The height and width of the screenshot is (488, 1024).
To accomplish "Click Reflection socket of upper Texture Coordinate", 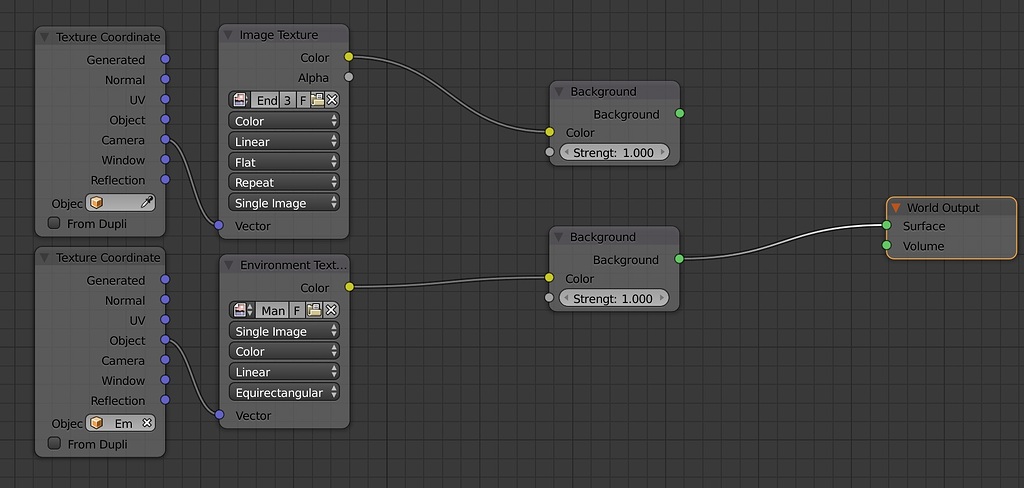I will pyautogui.click(x=165, y=180).
